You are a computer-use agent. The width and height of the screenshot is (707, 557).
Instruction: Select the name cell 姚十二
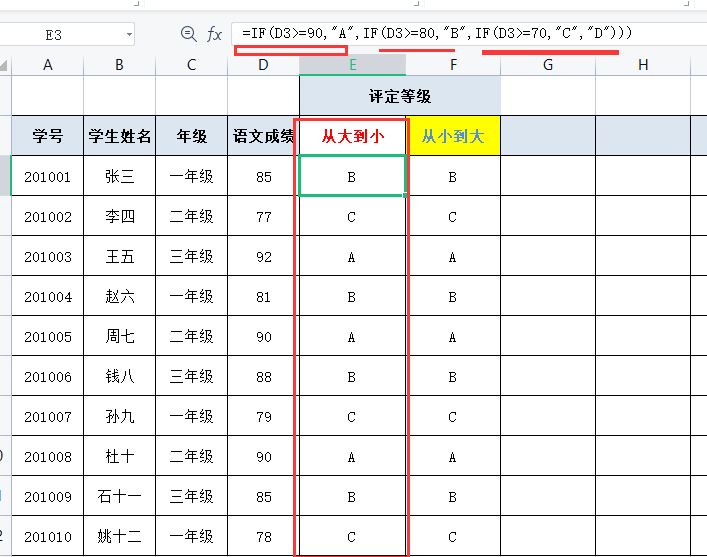point(119,536)
